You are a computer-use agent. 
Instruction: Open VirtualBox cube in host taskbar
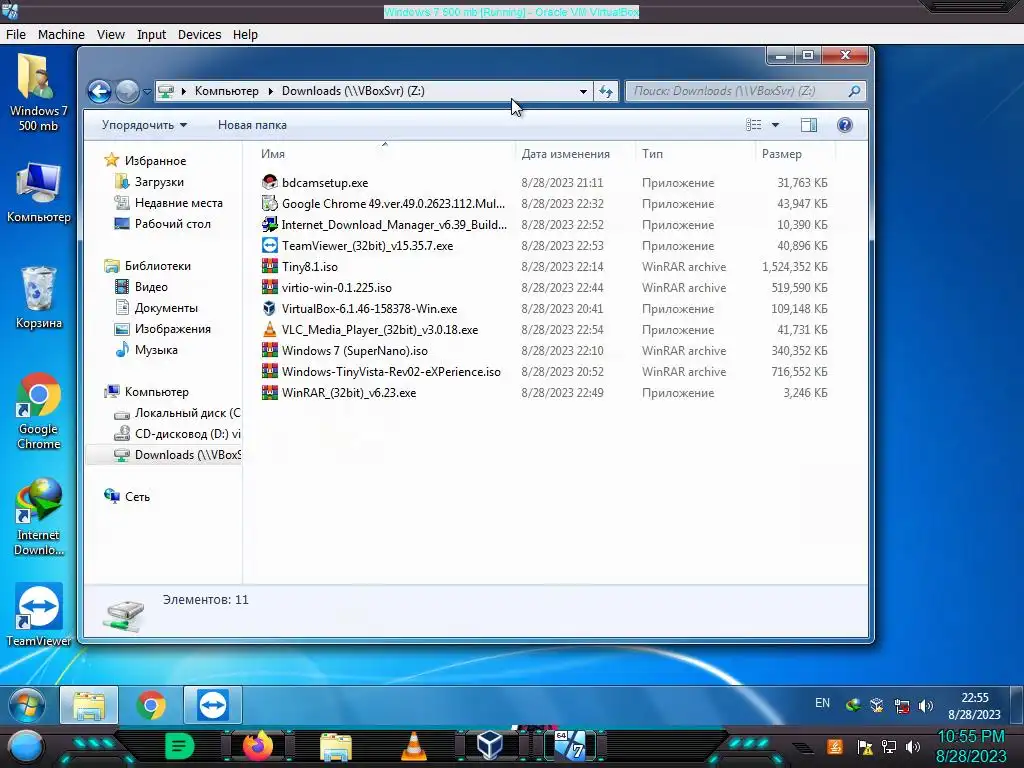490,745
